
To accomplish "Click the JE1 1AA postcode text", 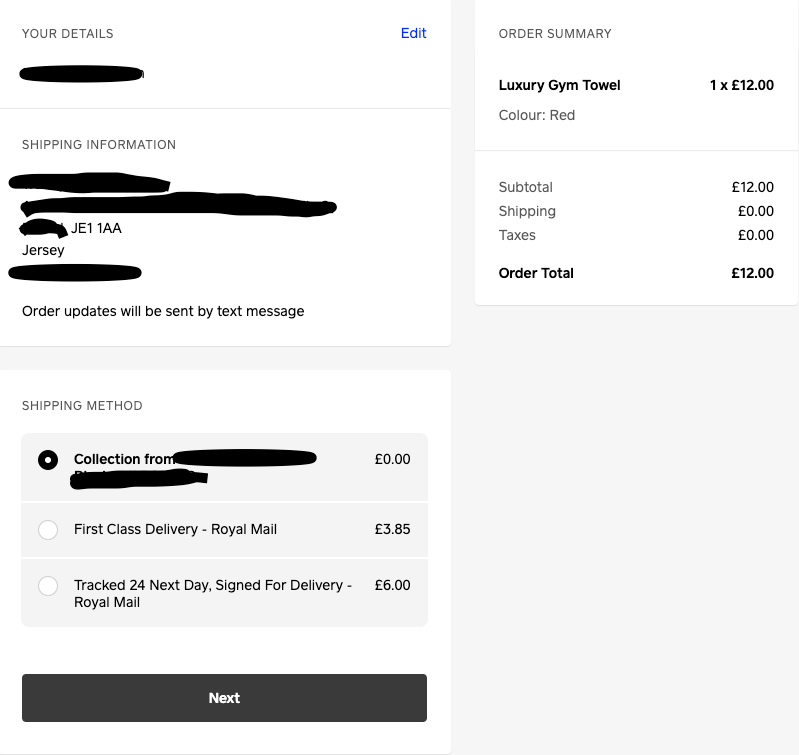I will 96,228.
